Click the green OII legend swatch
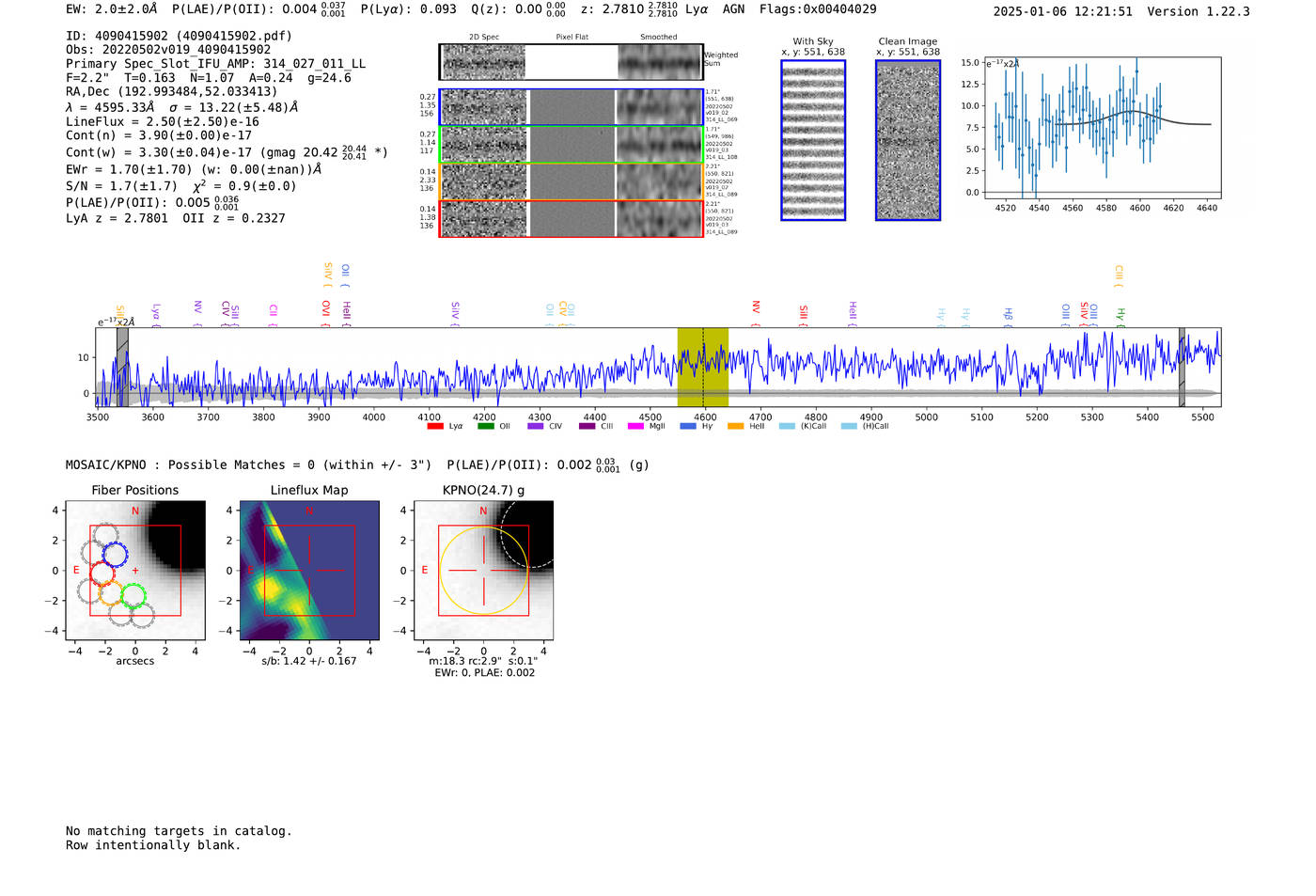Viewport: 1316px width, 896px height. [x=485, y=427]
